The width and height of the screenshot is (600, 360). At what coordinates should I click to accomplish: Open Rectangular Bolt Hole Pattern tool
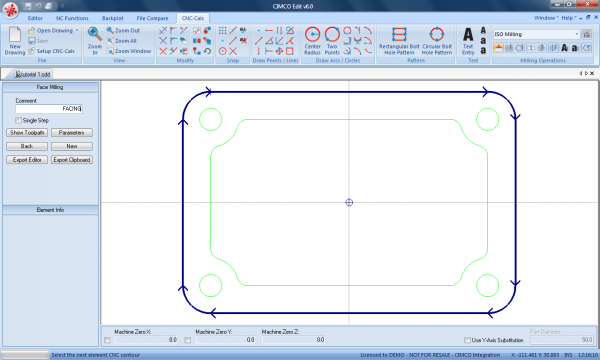coord(399,34)
